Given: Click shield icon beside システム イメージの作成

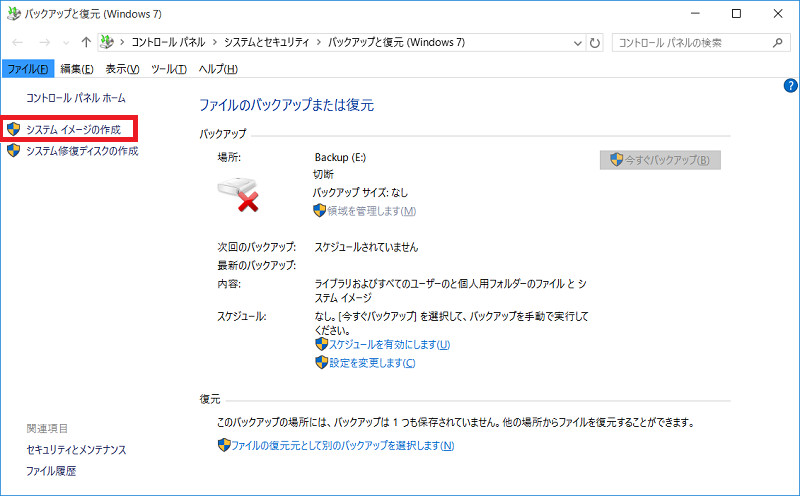Looking at the screenshot, I should click(x=13, y=129).
